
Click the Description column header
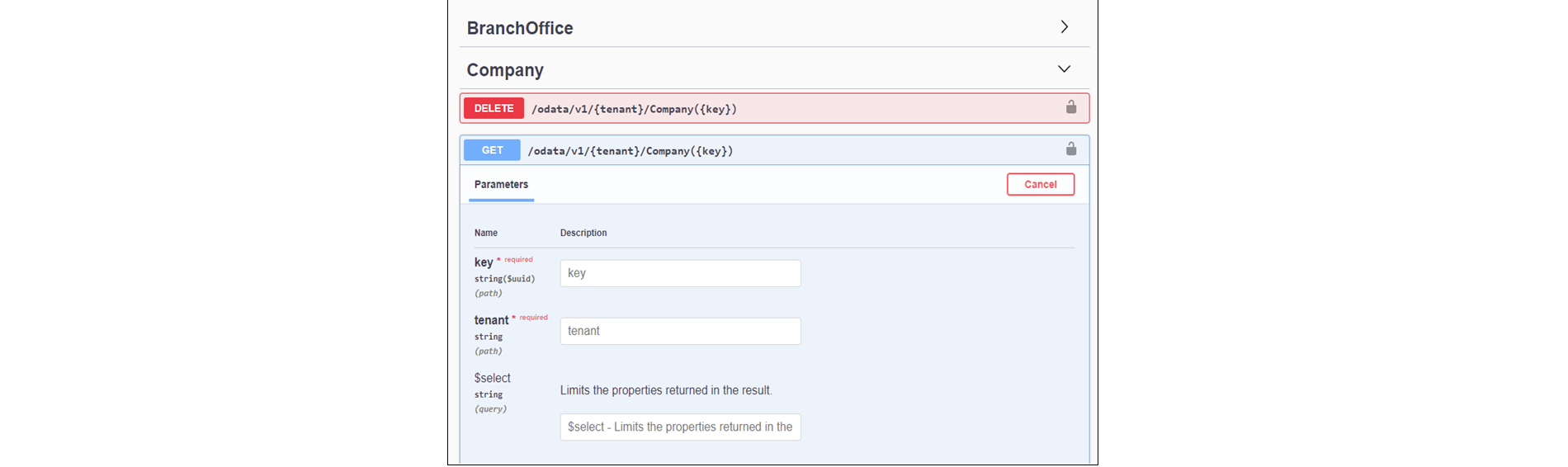click(583, 233)
